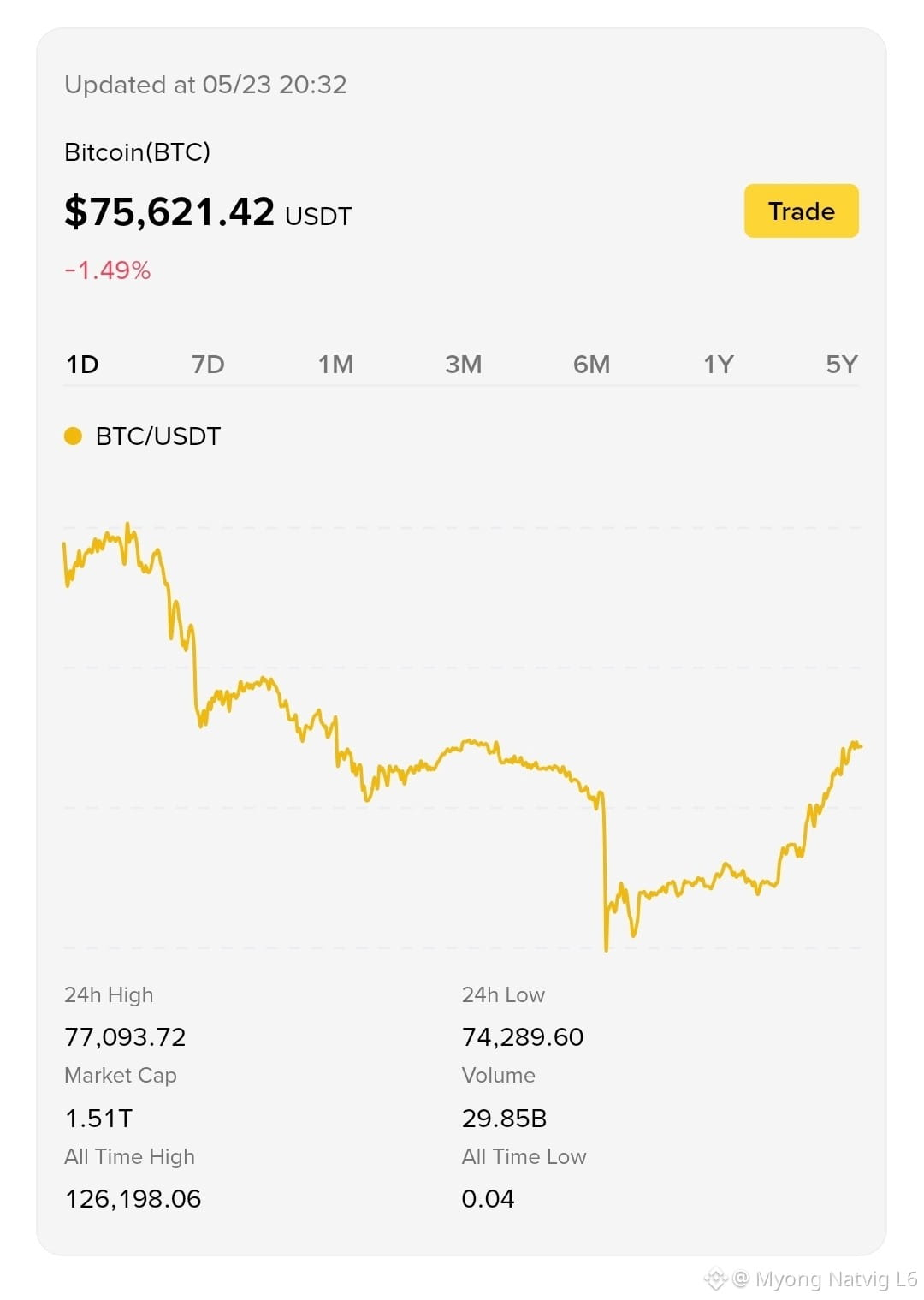Show the 6M chart range
The width and height of the screenshot is (924, 1300).
[x=591, y=365]
